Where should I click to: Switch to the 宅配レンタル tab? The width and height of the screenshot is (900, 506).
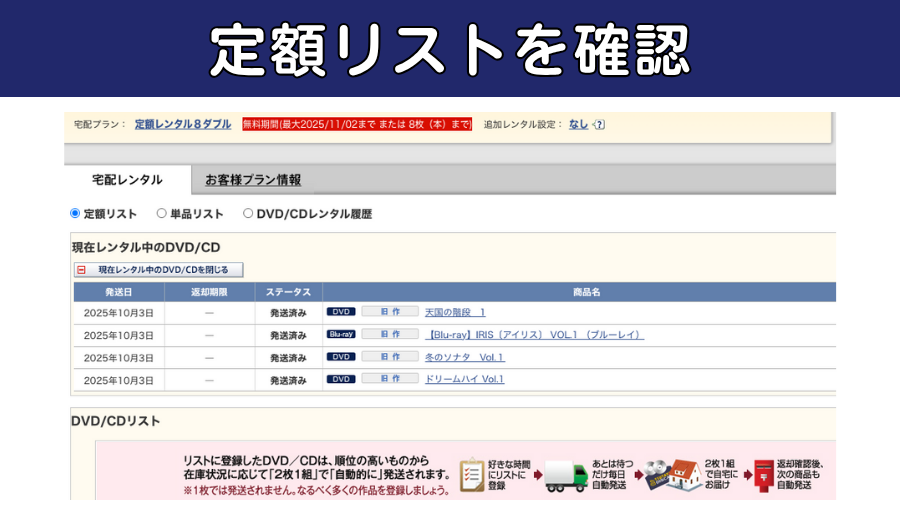click(x=127, y=180)
